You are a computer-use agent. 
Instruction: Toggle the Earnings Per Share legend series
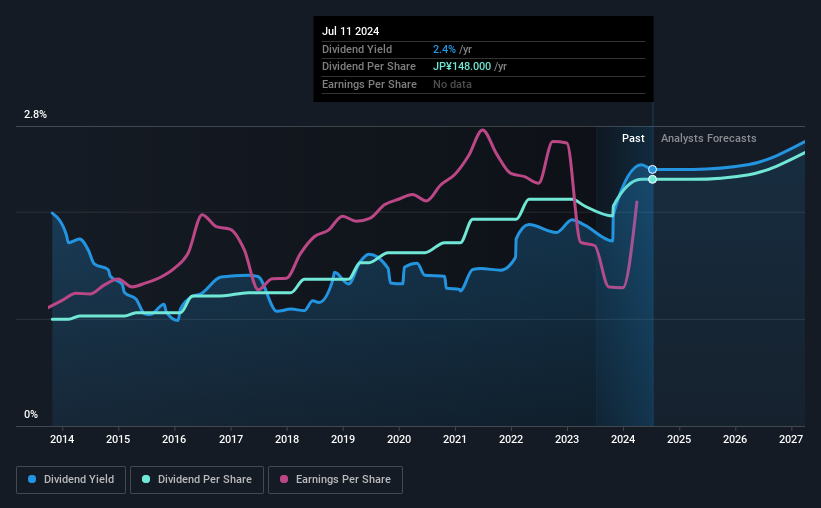pos(335,480)
